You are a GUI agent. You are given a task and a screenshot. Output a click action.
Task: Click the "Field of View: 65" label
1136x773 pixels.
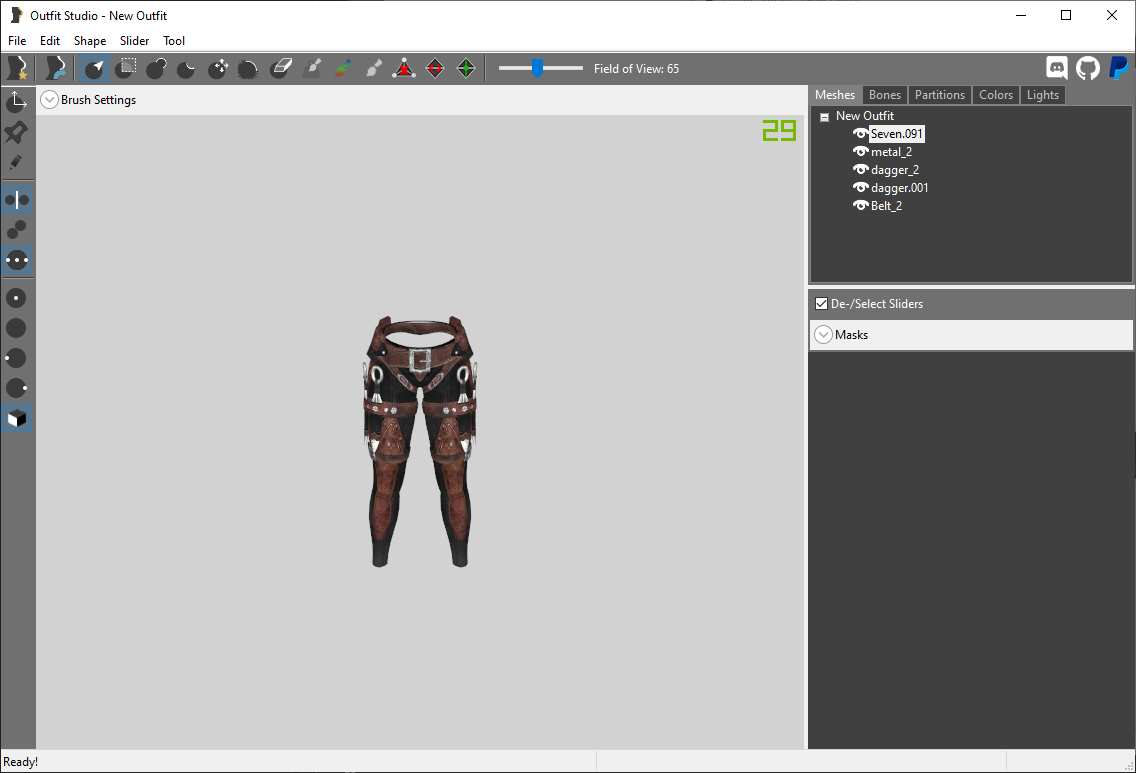(x=636, y=69)
